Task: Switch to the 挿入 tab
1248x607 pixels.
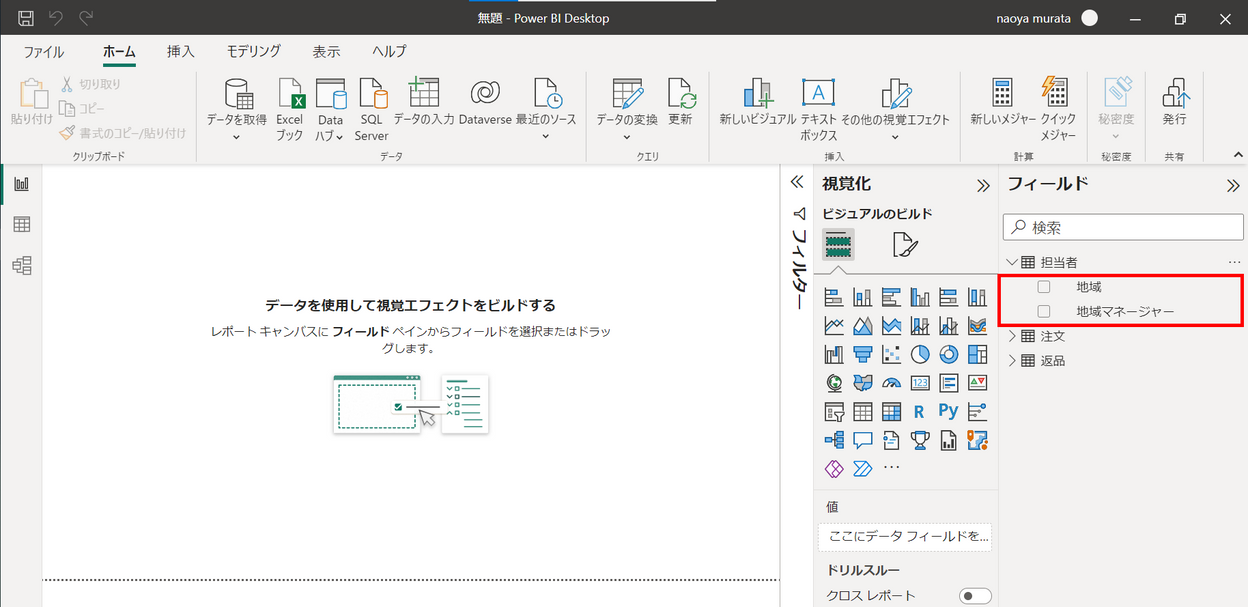Action: tap(181, 52)
